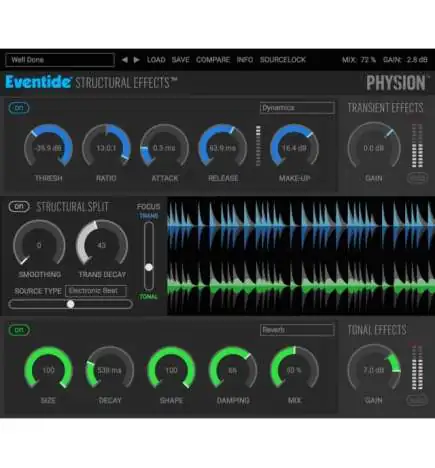Click the PHYSION title text
Image resolution: width=435 pixels, height=468 pixels.
pos(396,83)
